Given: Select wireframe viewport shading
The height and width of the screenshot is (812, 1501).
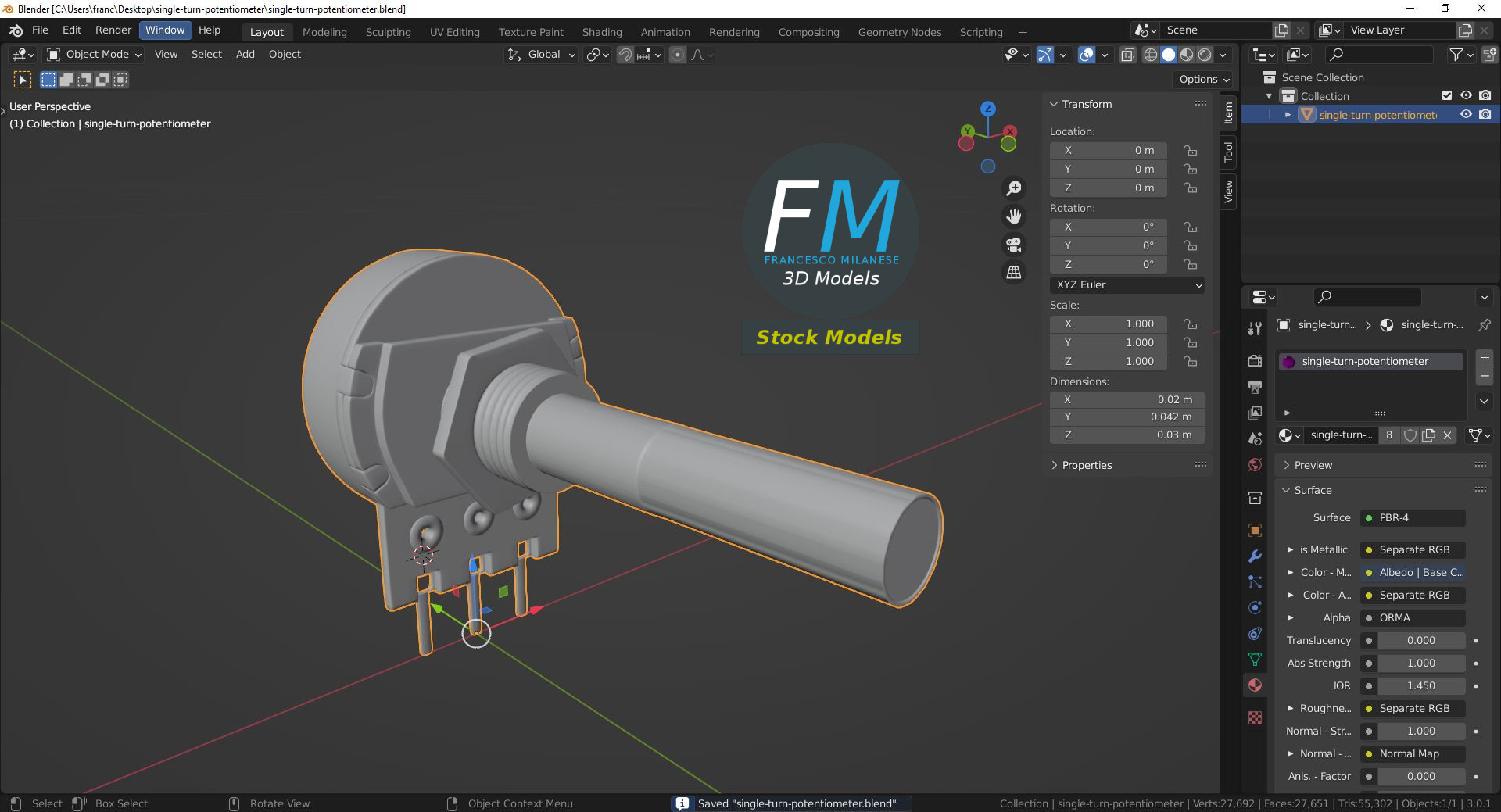Looking at the screenshot, I should tap(1151, 55).
